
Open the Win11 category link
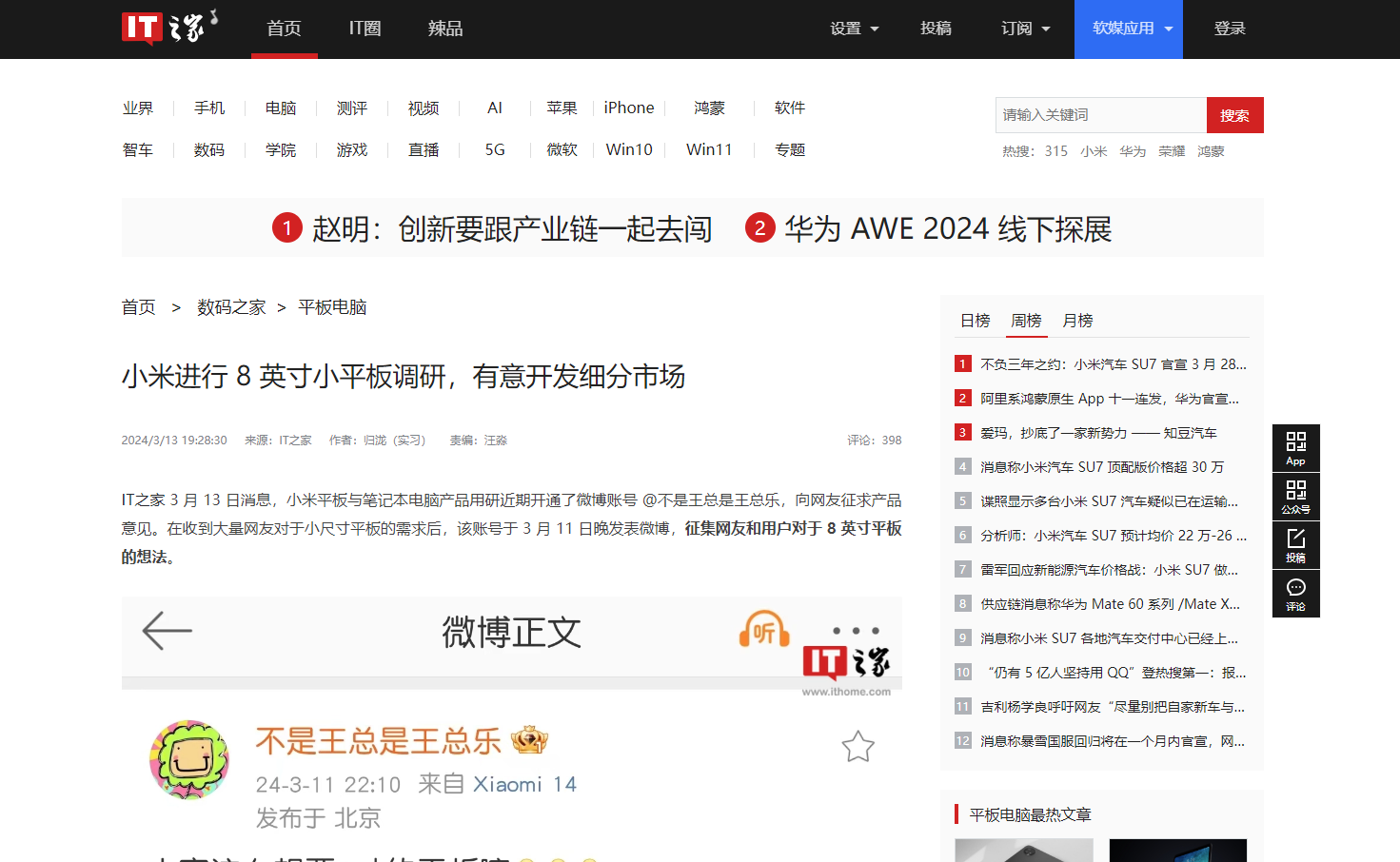709,150
